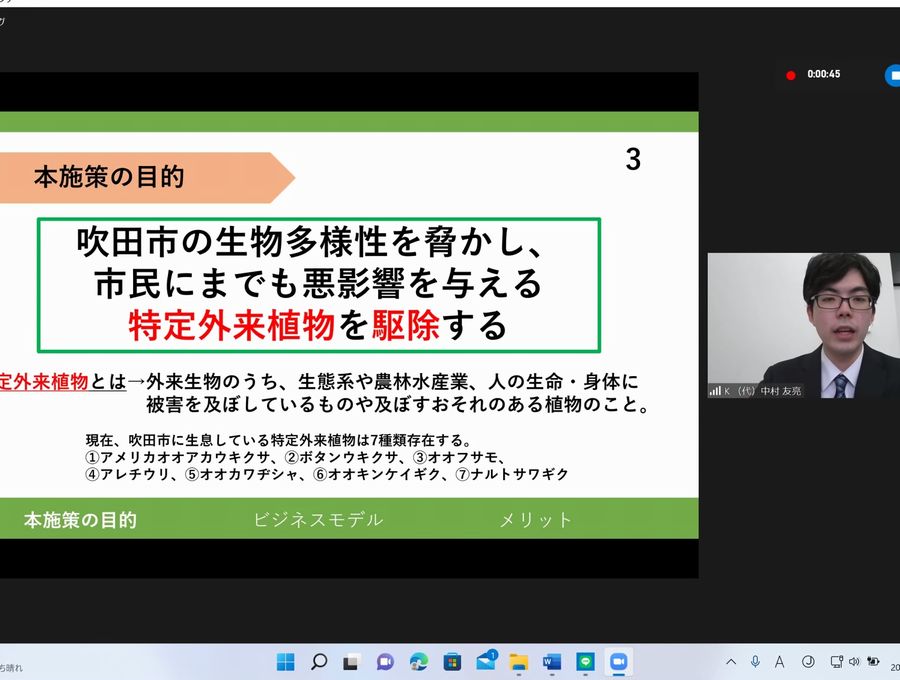Open taskbar Search
The height and width of the screenshot is (680, 900).
(x=319, y=662)
